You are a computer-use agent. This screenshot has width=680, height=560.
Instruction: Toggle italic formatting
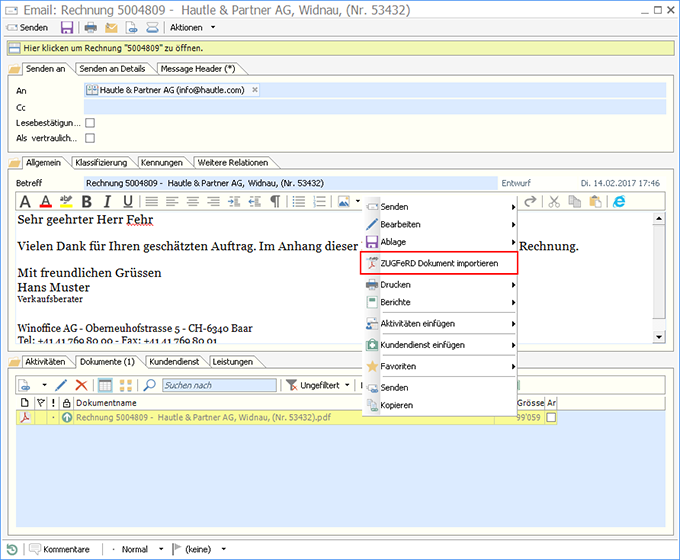pyautogui.click(x=107, y=202)
